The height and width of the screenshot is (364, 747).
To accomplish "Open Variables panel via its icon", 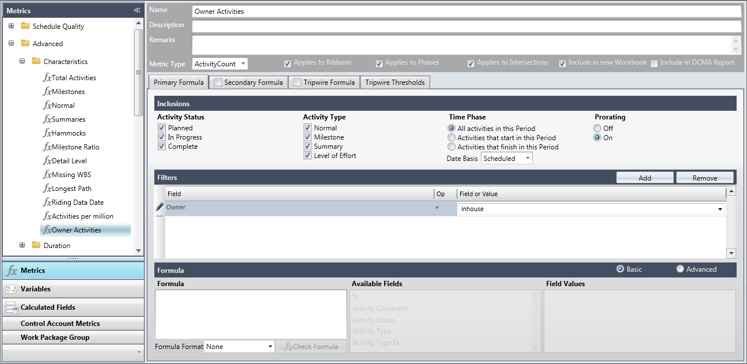I will pos(11,289).
